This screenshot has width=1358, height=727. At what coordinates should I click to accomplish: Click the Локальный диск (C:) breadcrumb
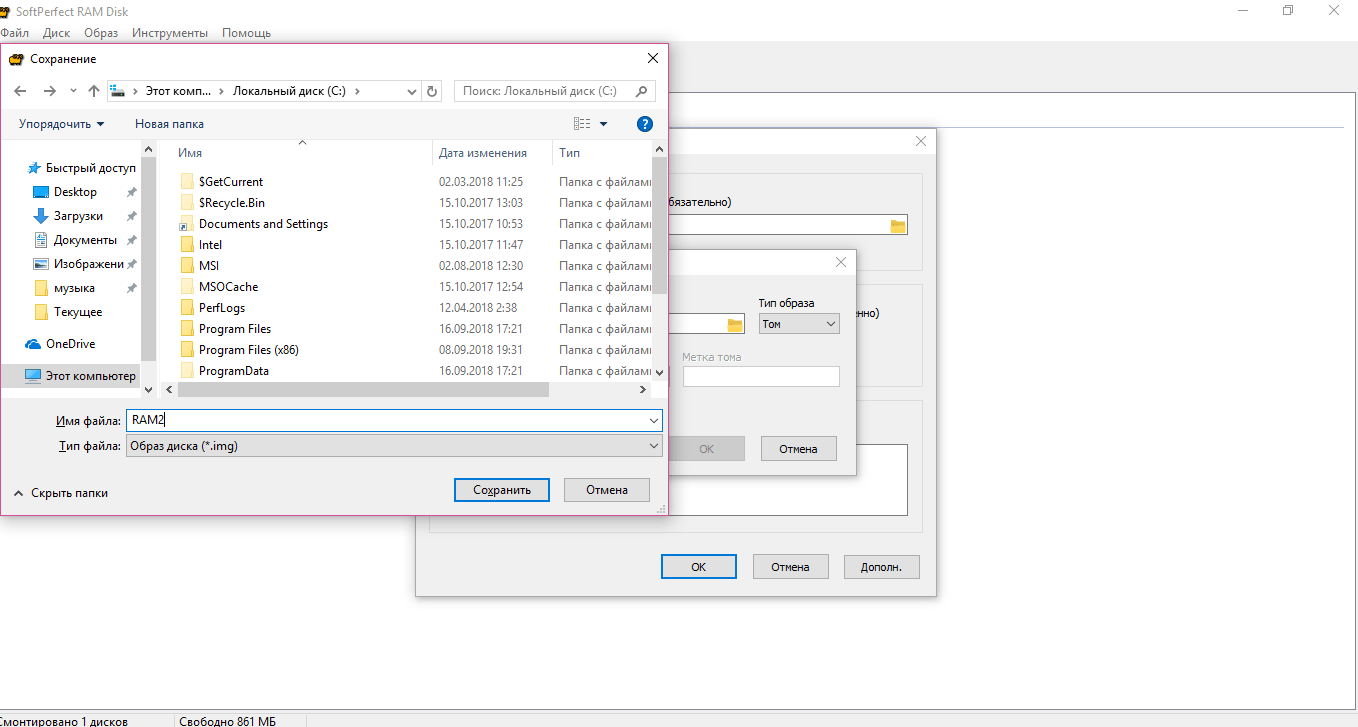(289, 91)
